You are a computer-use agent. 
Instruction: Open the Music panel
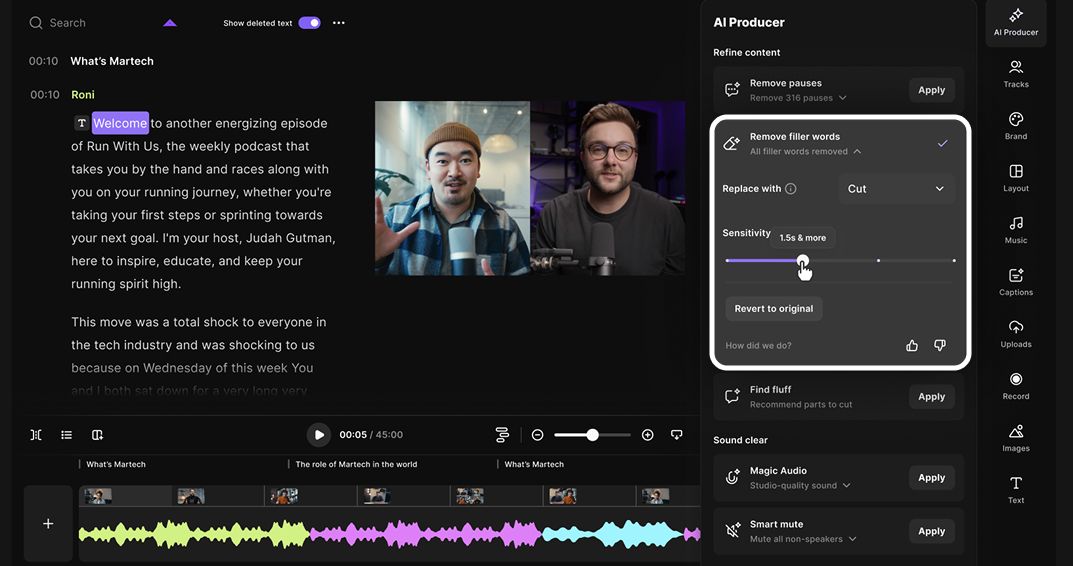click(1015, 229)
